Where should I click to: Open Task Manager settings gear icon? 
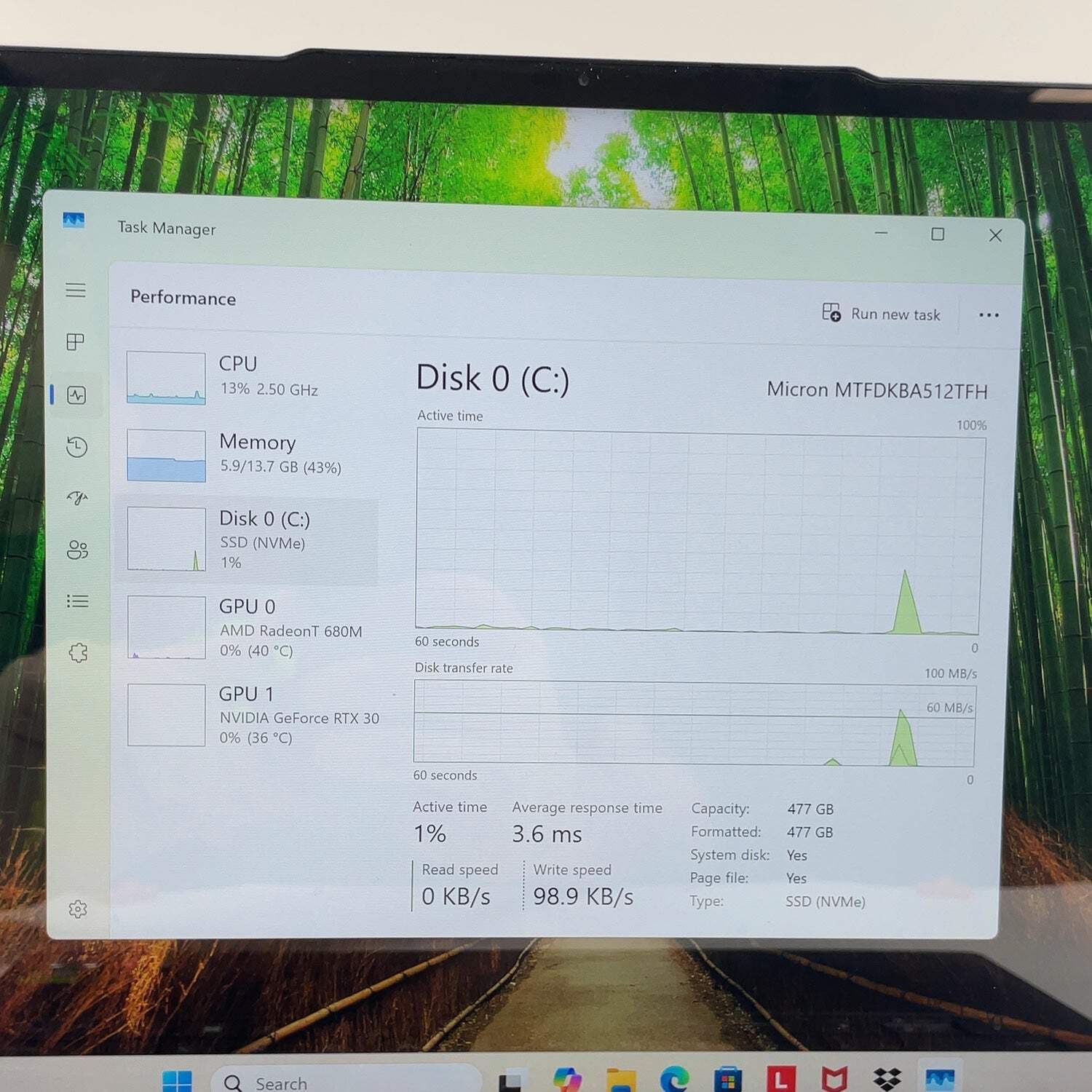[78, 909]
